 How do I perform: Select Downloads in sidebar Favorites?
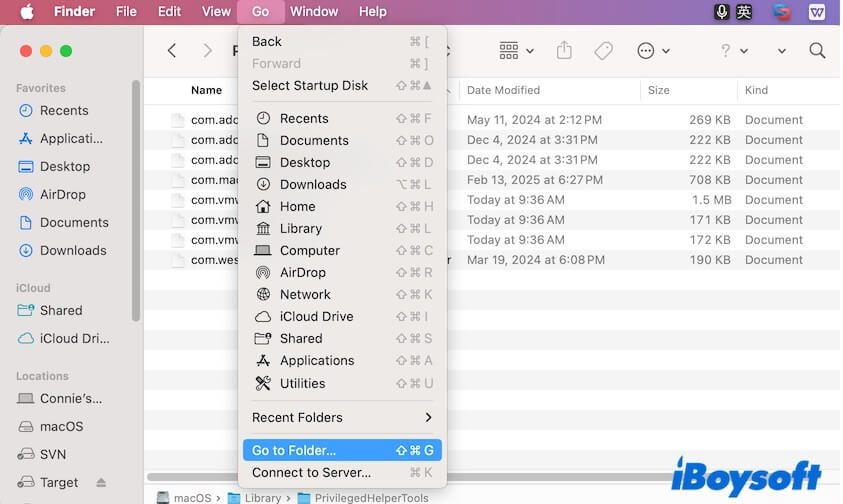(x=72, y=251)
